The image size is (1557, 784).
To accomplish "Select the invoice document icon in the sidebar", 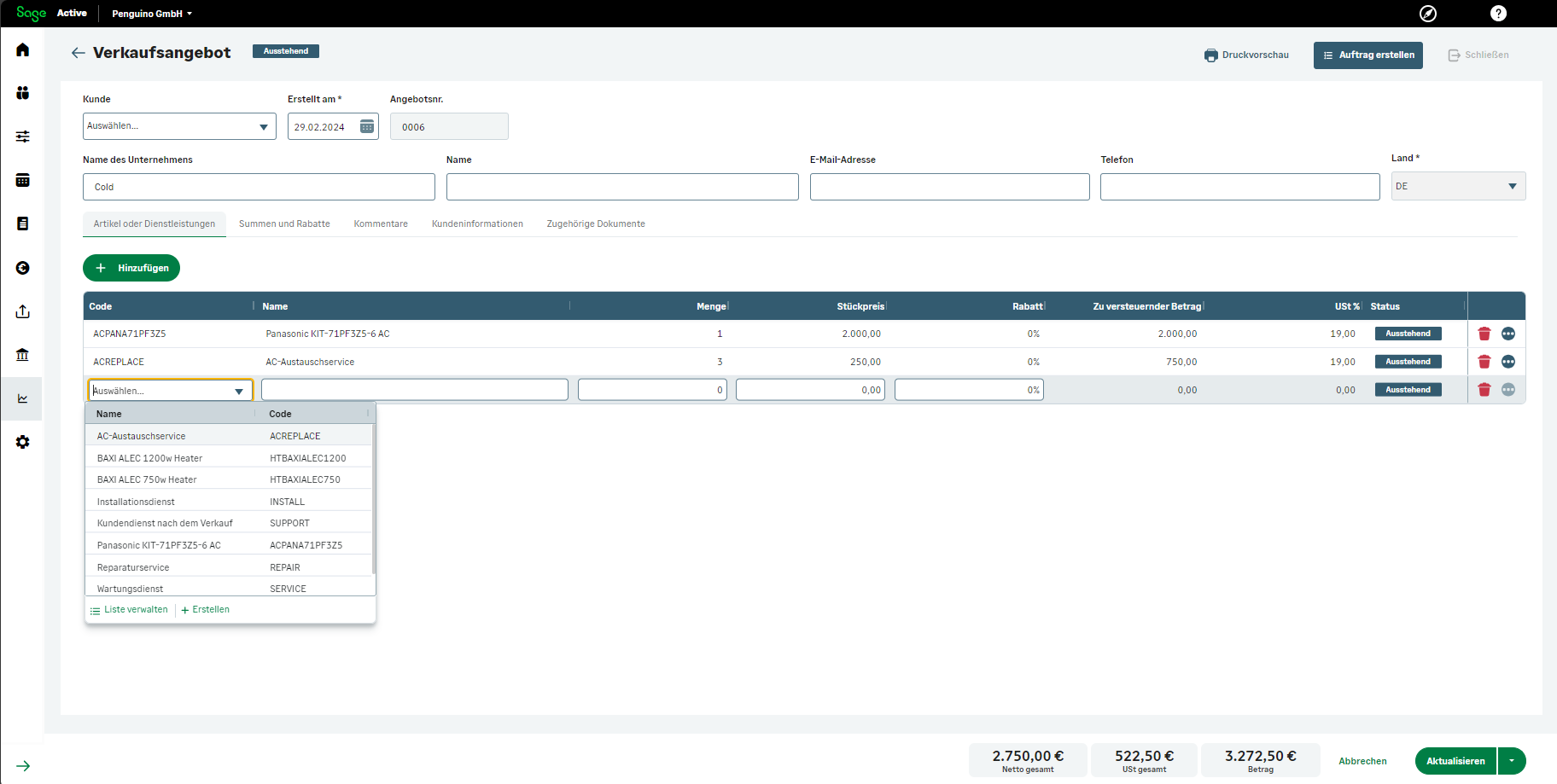I will click(22, 224).
